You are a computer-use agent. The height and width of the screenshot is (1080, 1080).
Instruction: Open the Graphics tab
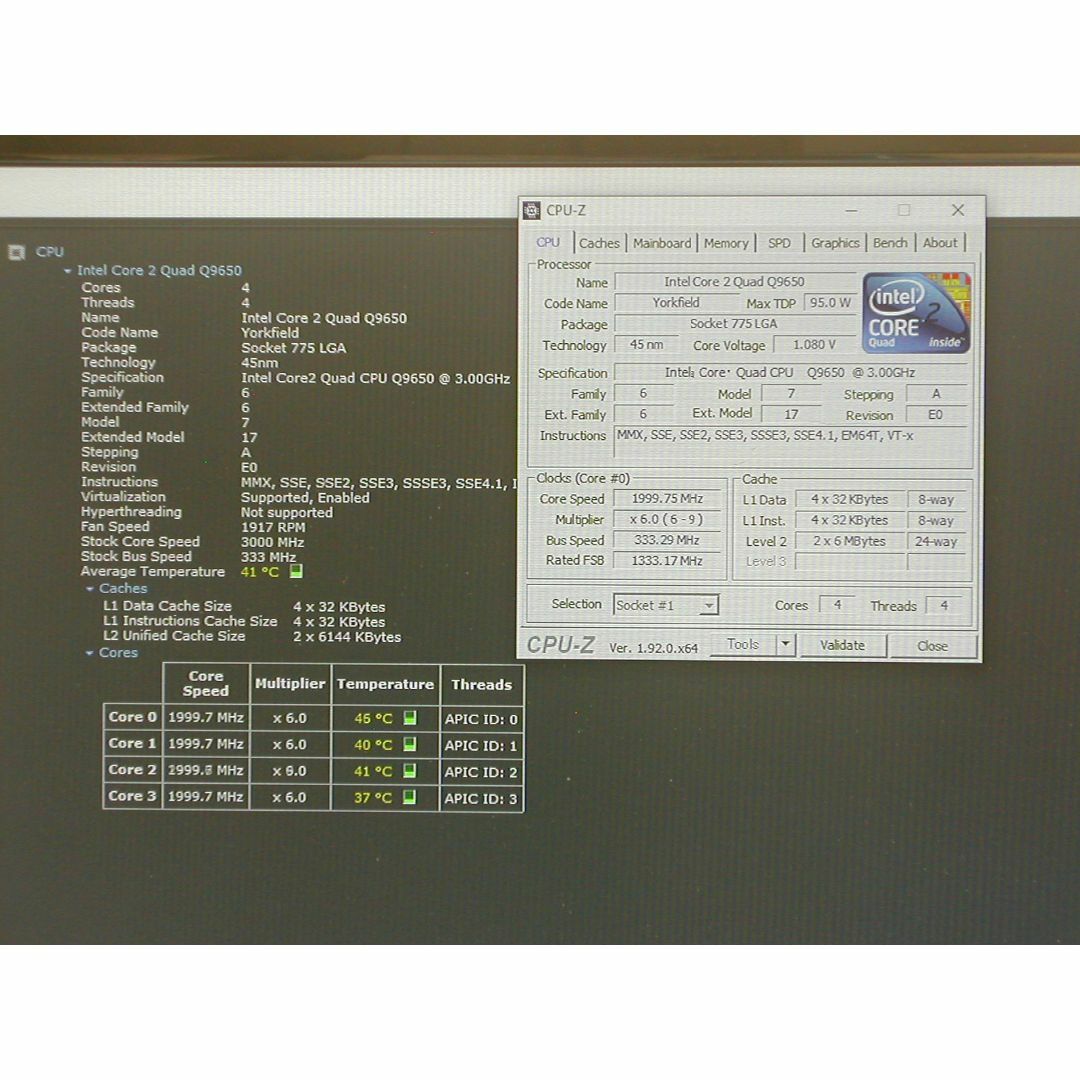pyautogui.click(x=835, y=243)
